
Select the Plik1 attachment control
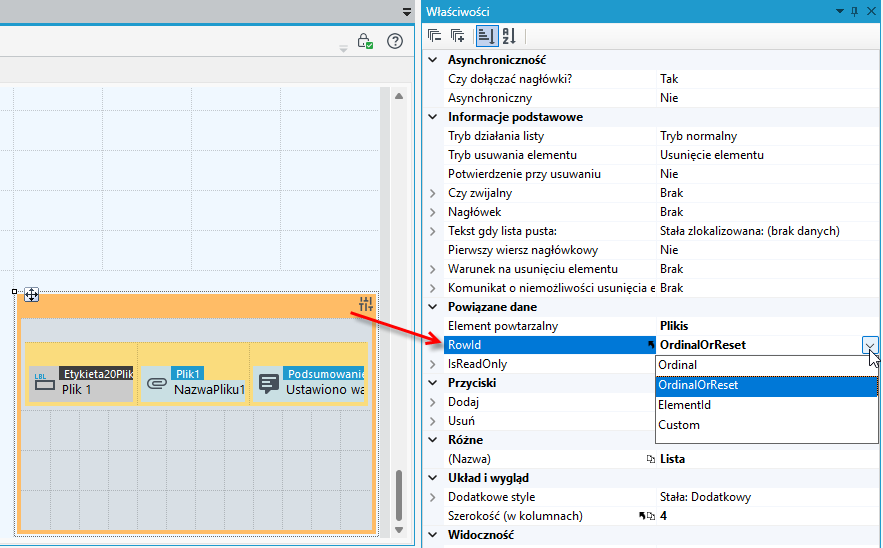click(x=193, y=384)
